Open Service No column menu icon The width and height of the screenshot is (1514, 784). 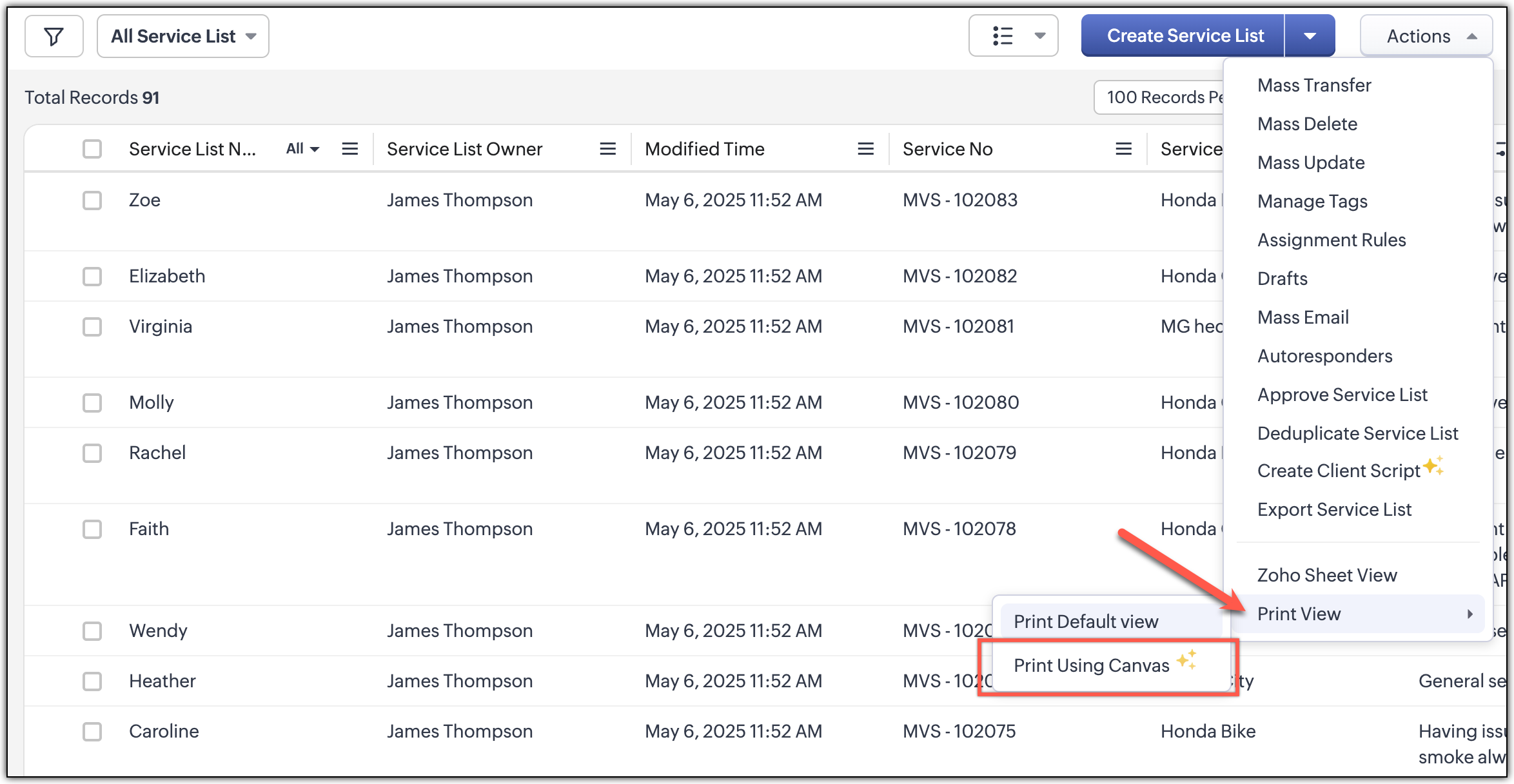pos(1123,150)
